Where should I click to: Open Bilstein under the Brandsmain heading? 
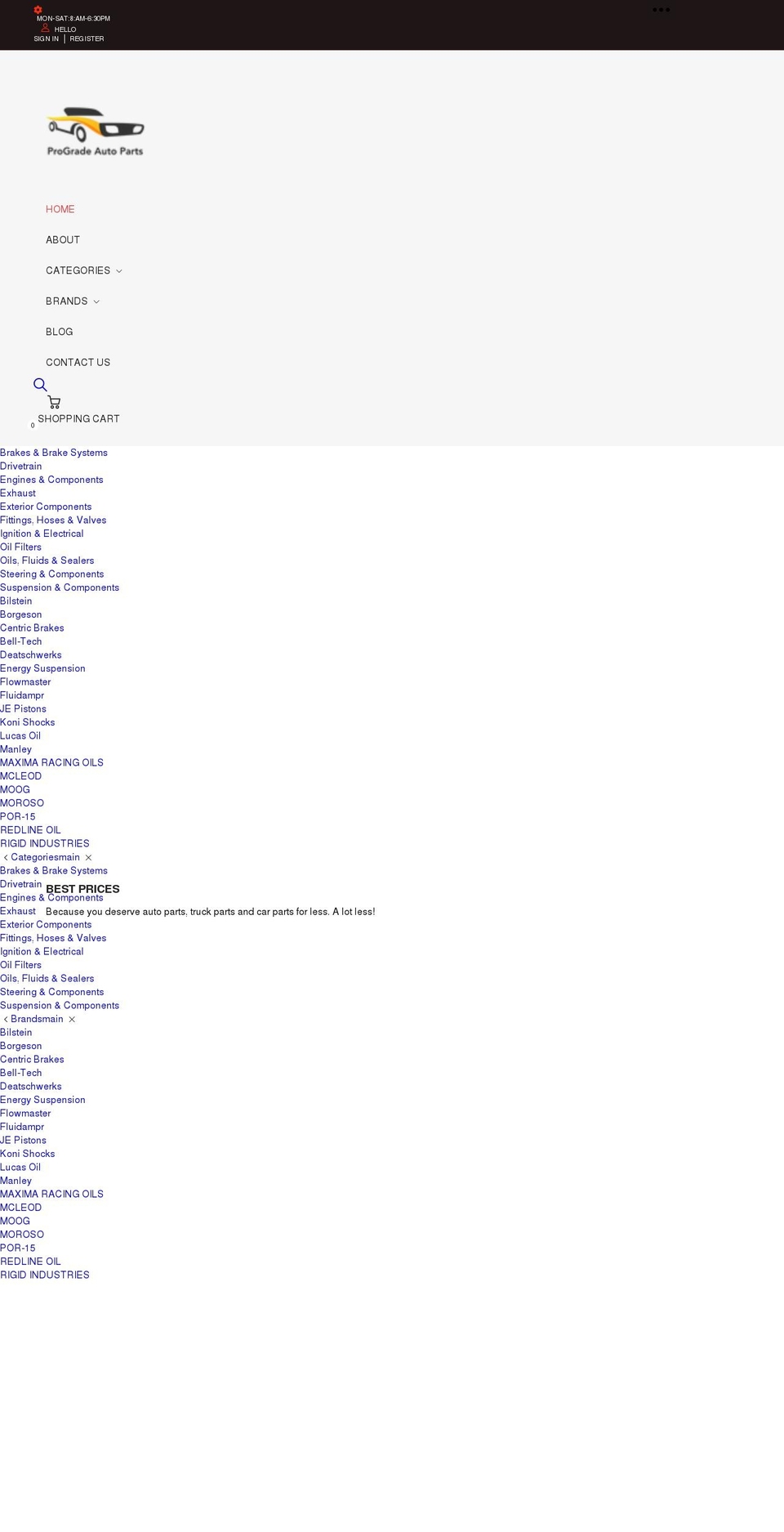[x=16, y=1033]
